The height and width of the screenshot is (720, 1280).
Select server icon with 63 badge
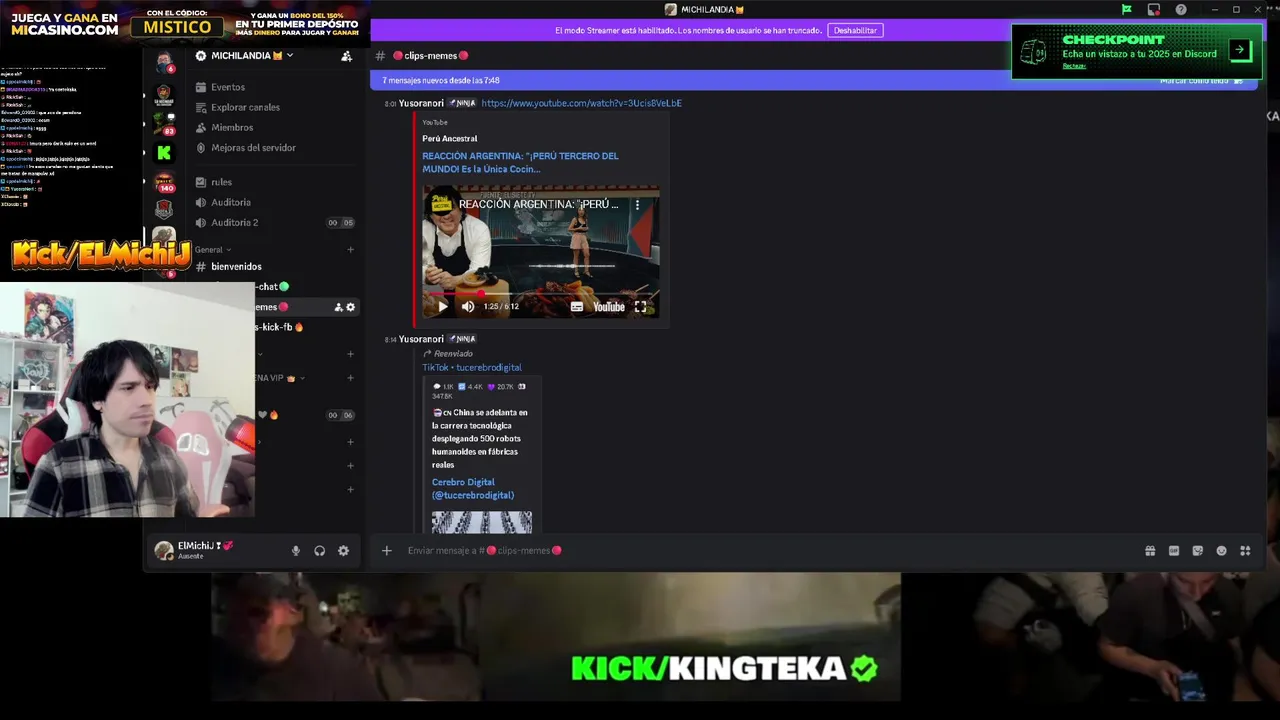[x=164, y=124]
